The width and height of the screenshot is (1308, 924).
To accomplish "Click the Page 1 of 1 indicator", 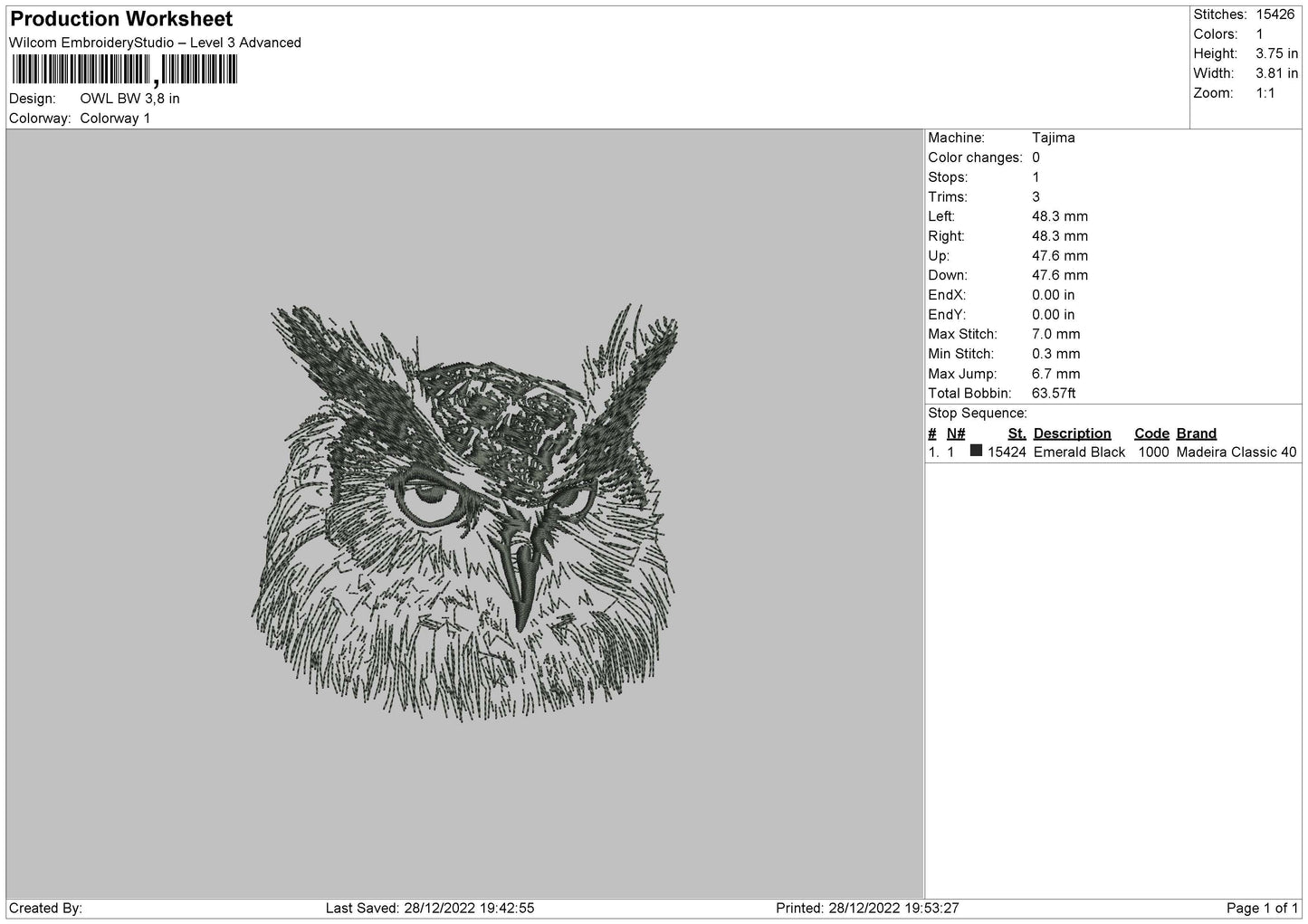I will pyautogui.click(x=1262, y=909).
